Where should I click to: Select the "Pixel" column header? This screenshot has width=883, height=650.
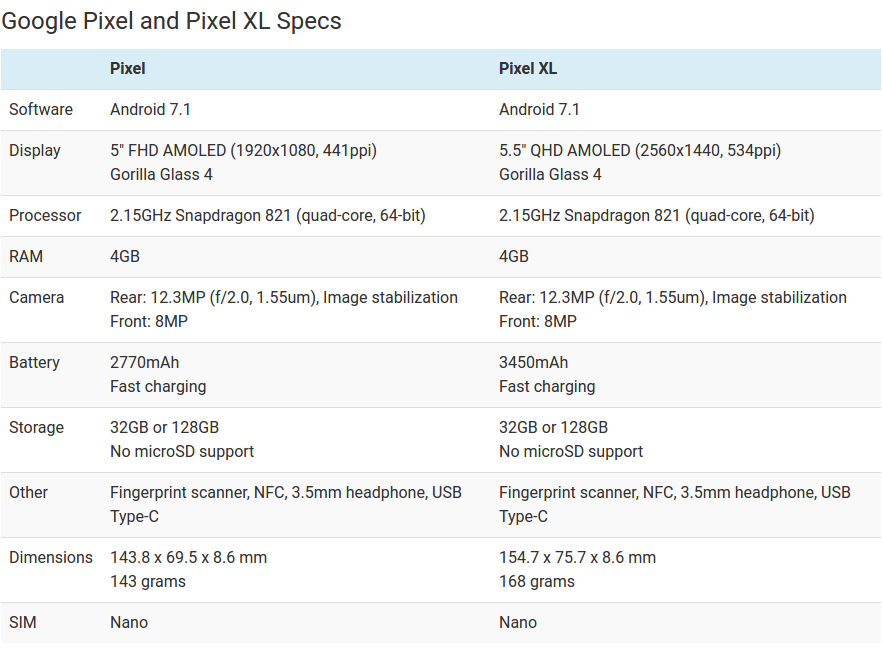coord(127,69)
